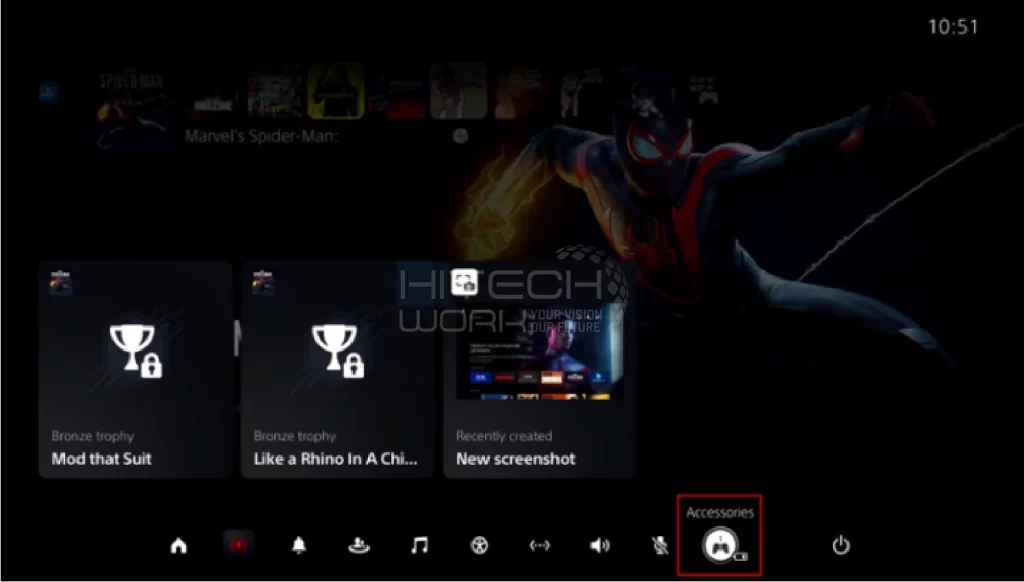Image resolution: width=1024 pixels, height=582 pixels.
Task: Open the Accessories controller icon
Action: tap(720, 545)
